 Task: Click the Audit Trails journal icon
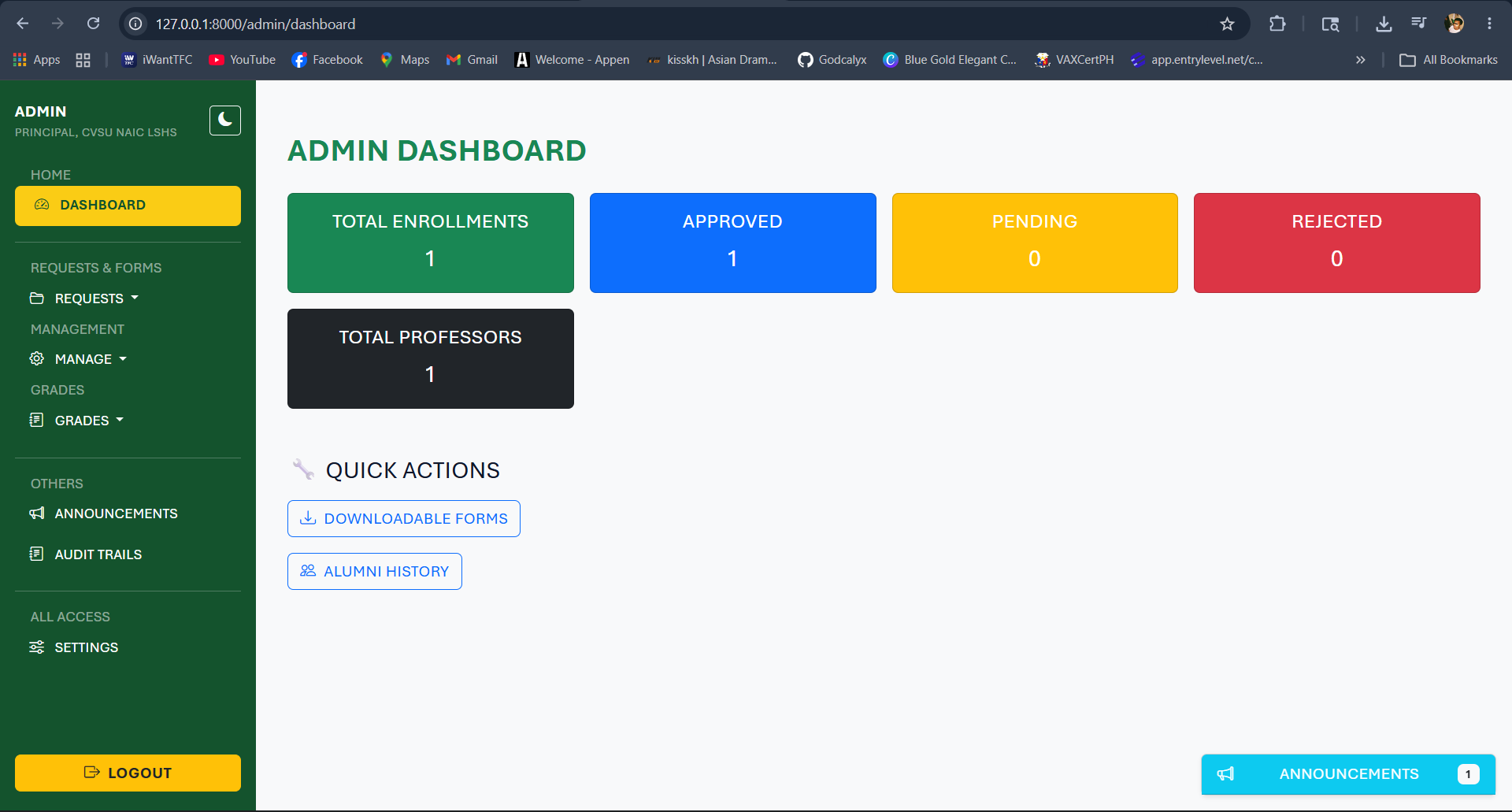(36, 554)
